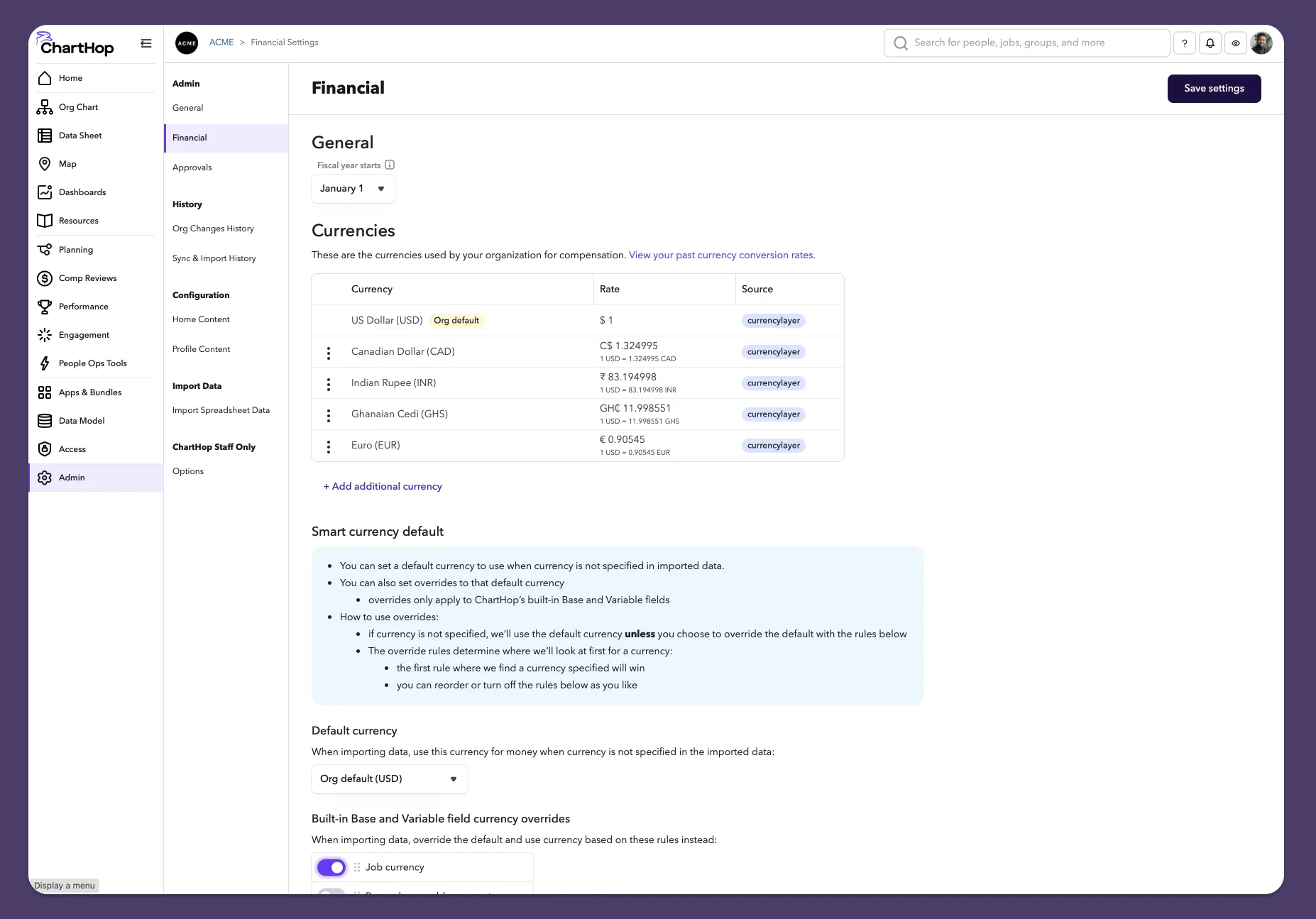Open the Resources book icon

coord(45,221)
